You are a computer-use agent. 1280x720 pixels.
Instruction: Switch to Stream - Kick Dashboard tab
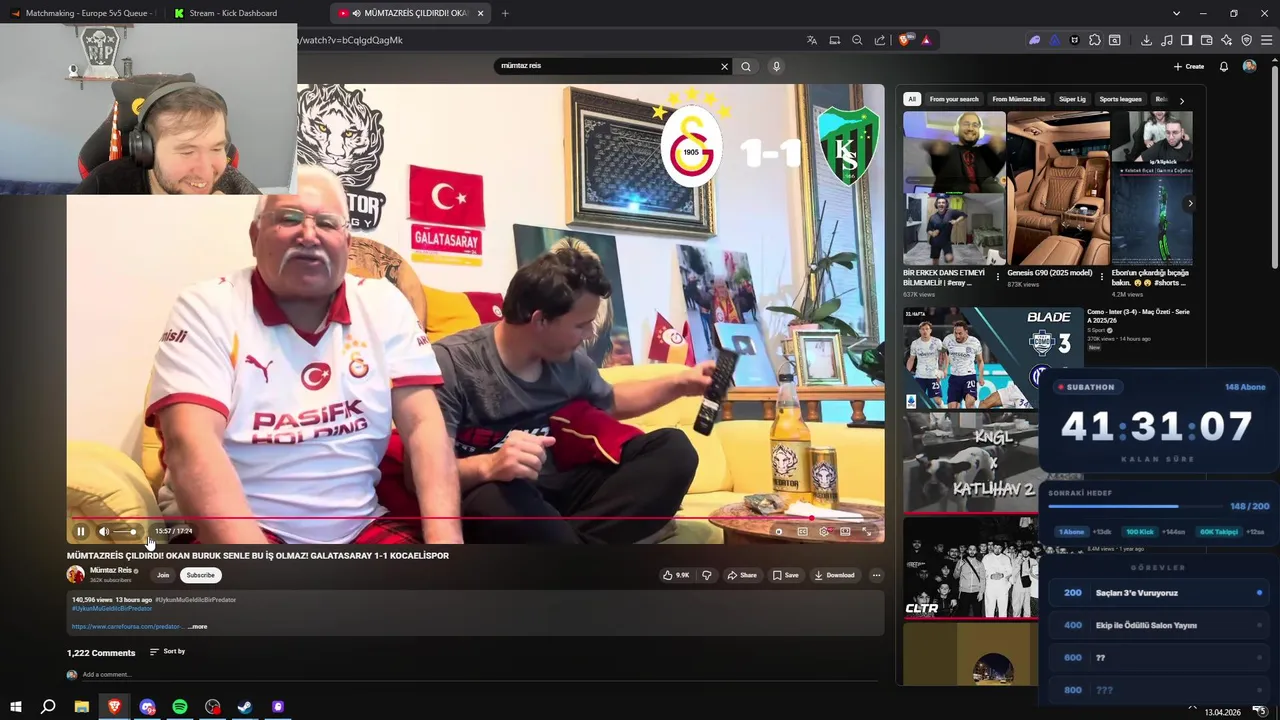[240, 13]
